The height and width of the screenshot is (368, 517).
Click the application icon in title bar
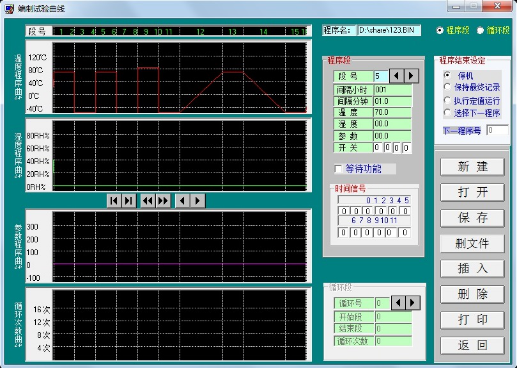coord(9,8)
